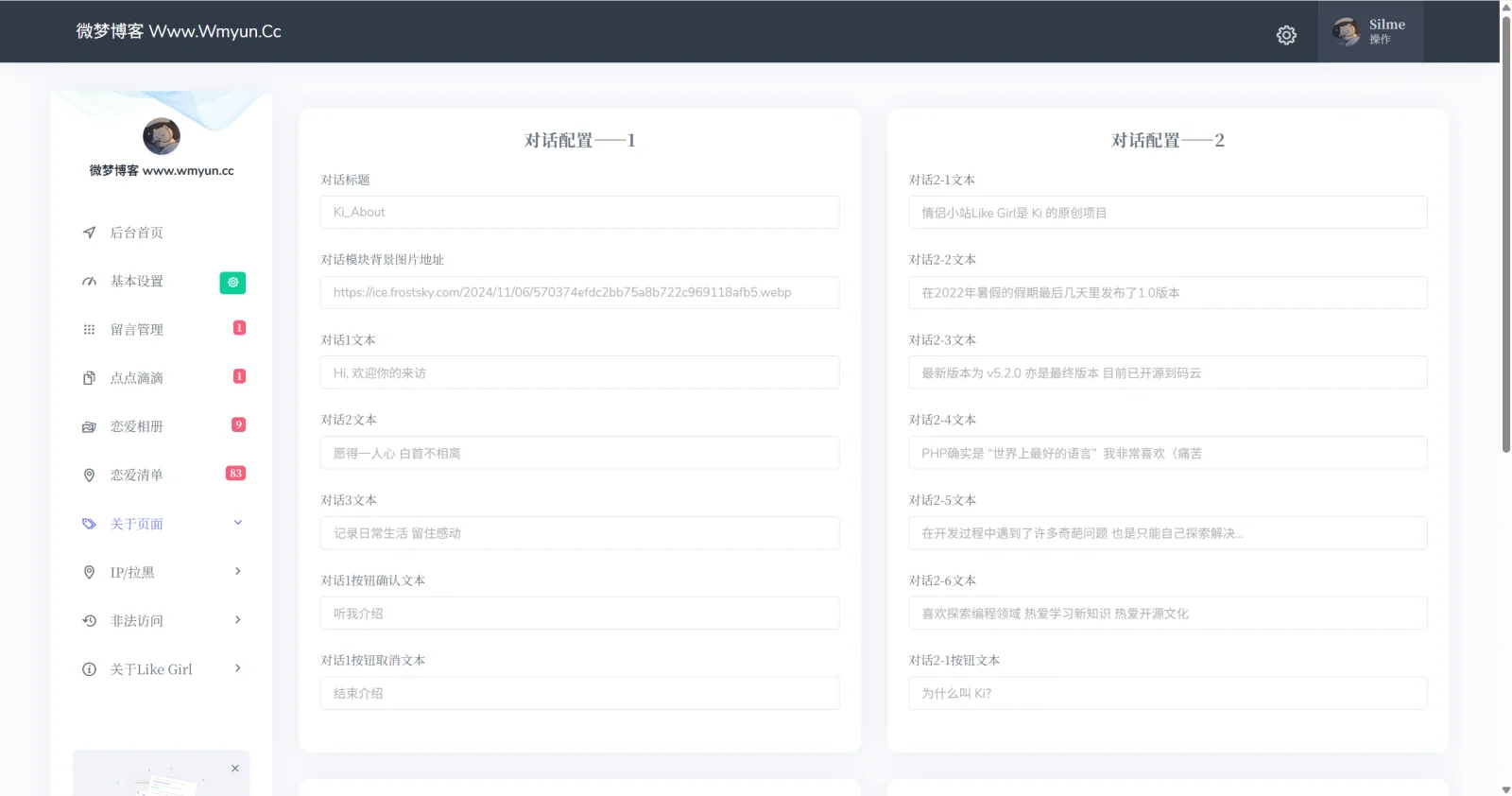Viewport: 1512px width, 796px height.
Task: Select 关于Like Girl menu label
Action: pos(151,669)
